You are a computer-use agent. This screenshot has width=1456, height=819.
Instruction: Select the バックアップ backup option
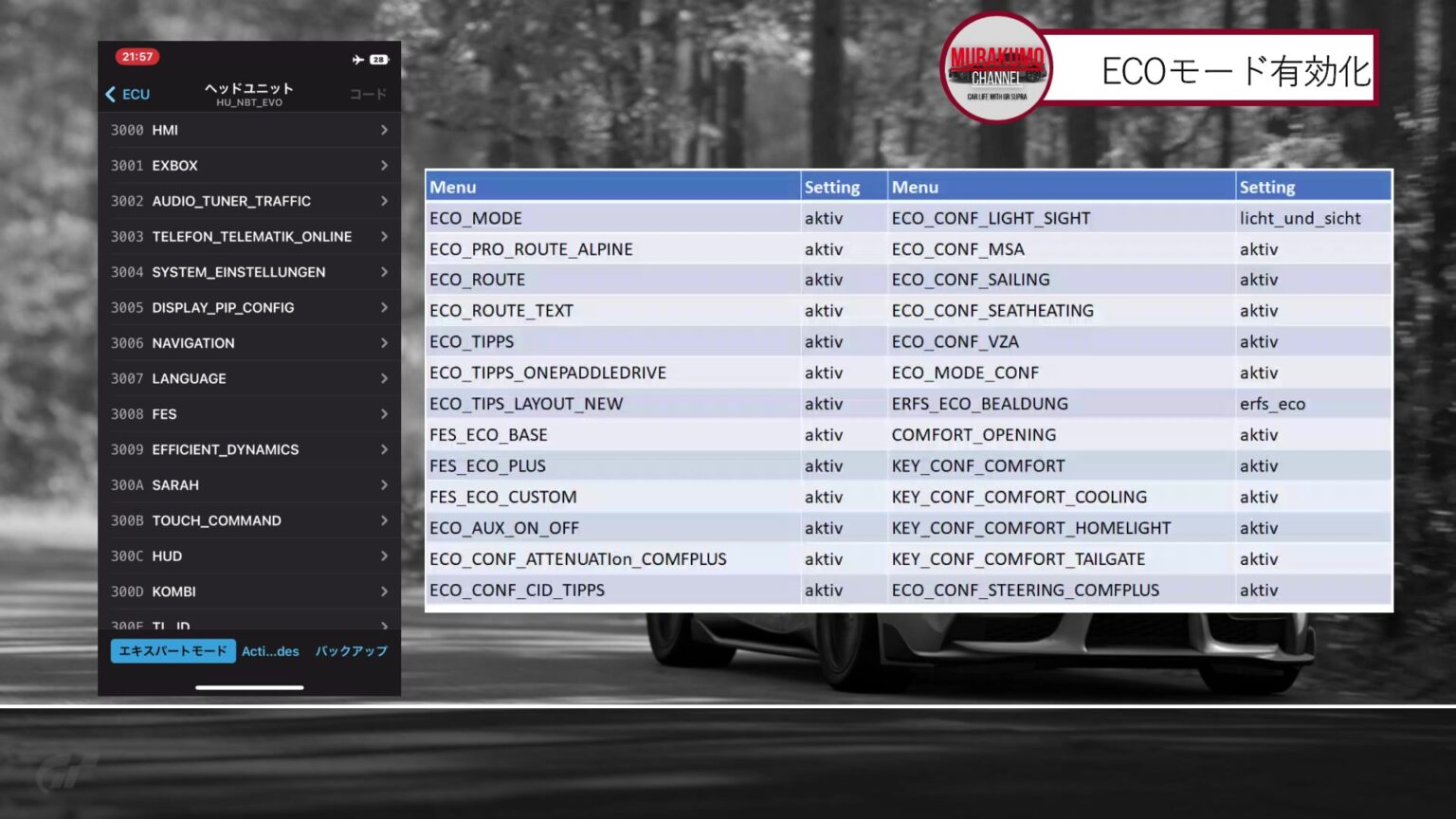[x=350, y=651]
